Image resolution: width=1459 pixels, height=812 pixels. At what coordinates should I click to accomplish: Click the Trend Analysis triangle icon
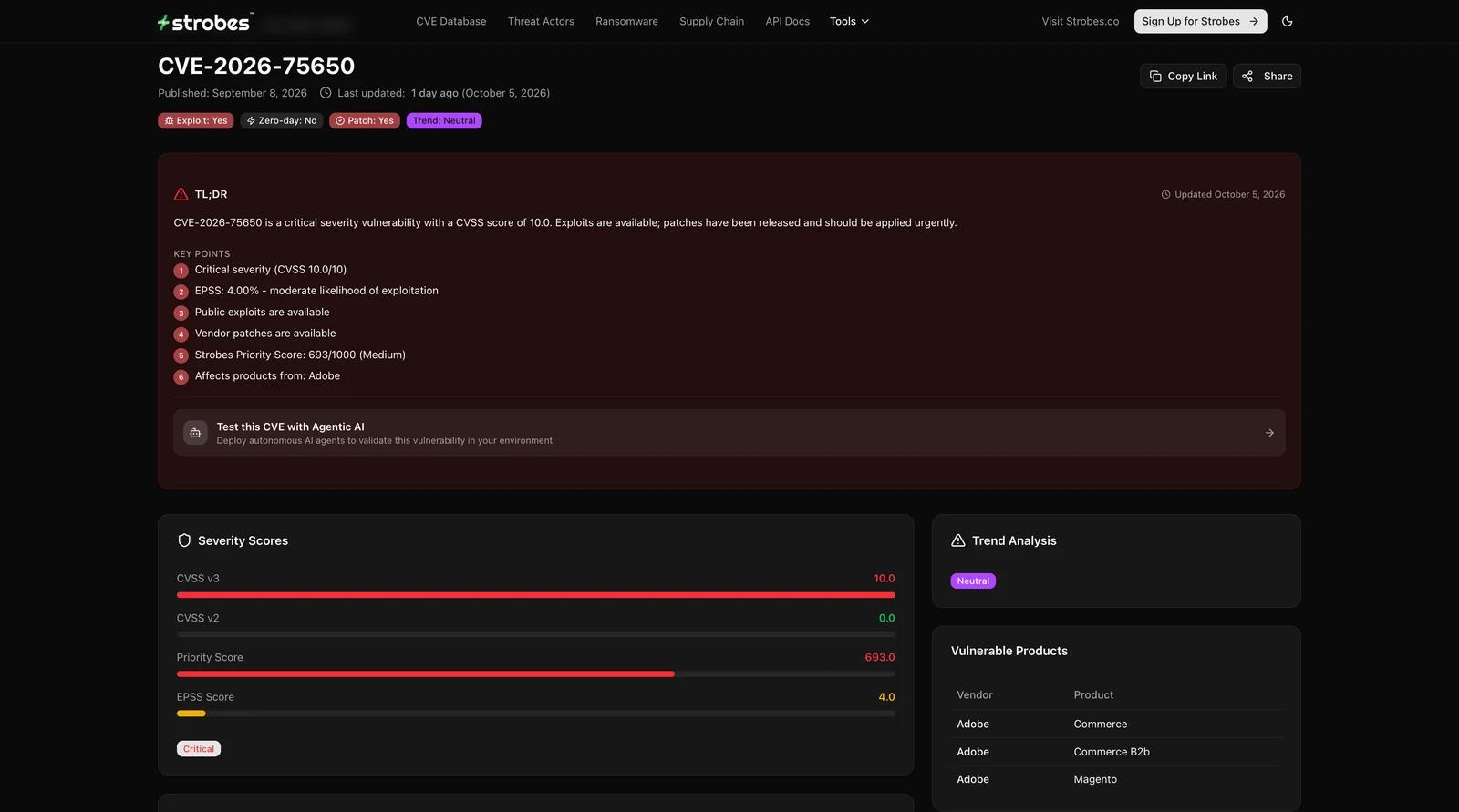pyautogui.click(x=958, y=540)
